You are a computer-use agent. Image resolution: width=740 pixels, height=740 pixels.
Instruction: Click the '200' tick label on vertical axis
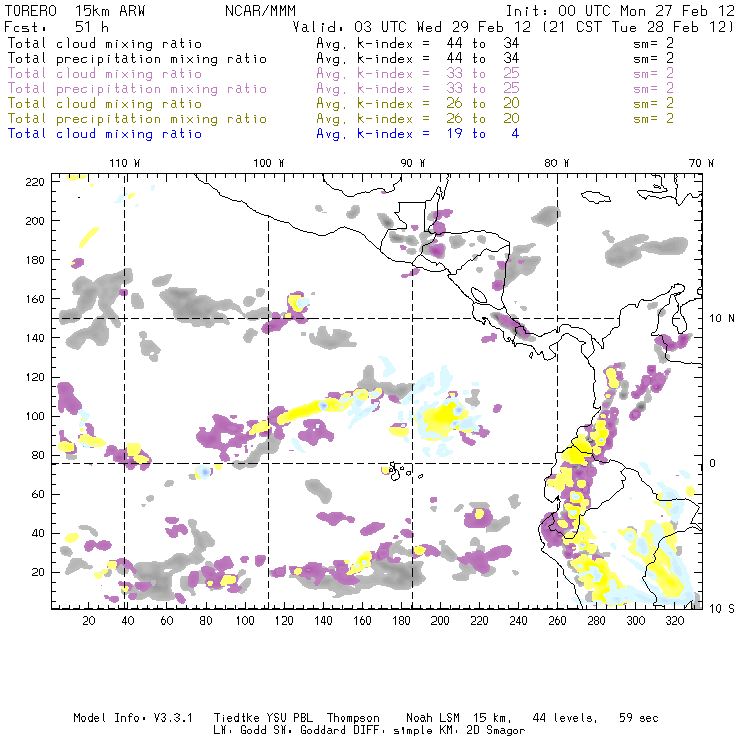35,221
